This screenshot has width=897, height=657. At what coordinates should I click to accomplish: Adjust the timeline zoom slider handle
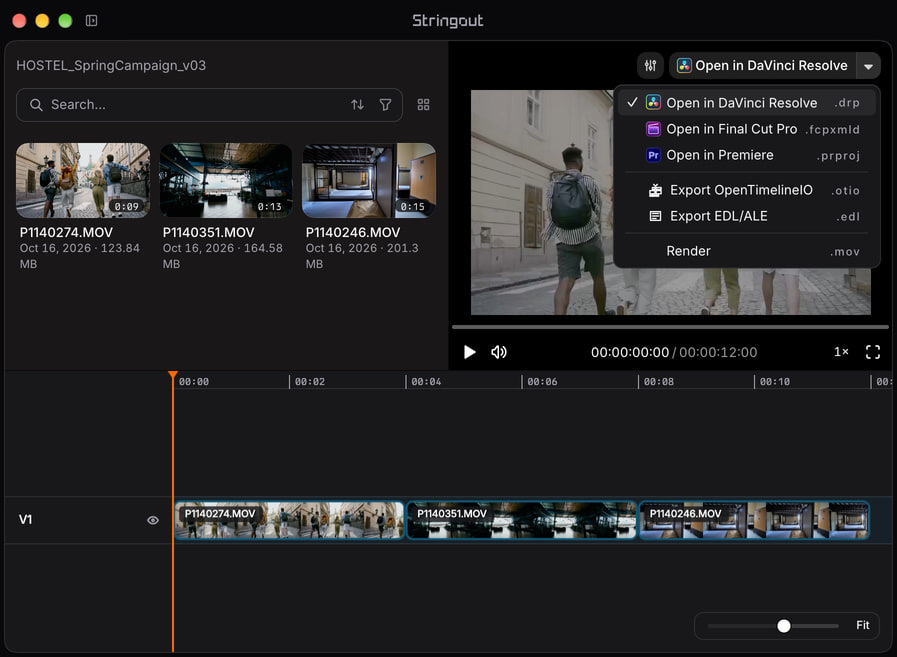[784, 626]
